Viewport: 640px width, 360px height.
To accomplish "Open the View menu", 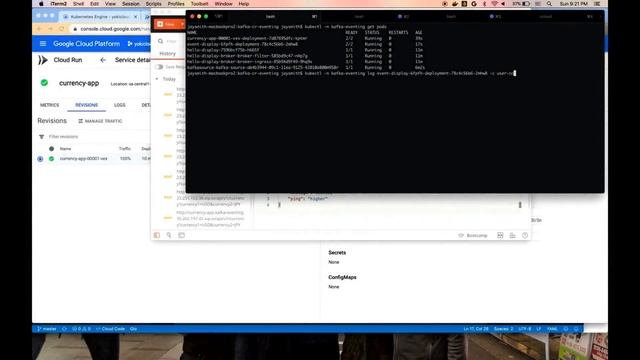I will point(110,4).
